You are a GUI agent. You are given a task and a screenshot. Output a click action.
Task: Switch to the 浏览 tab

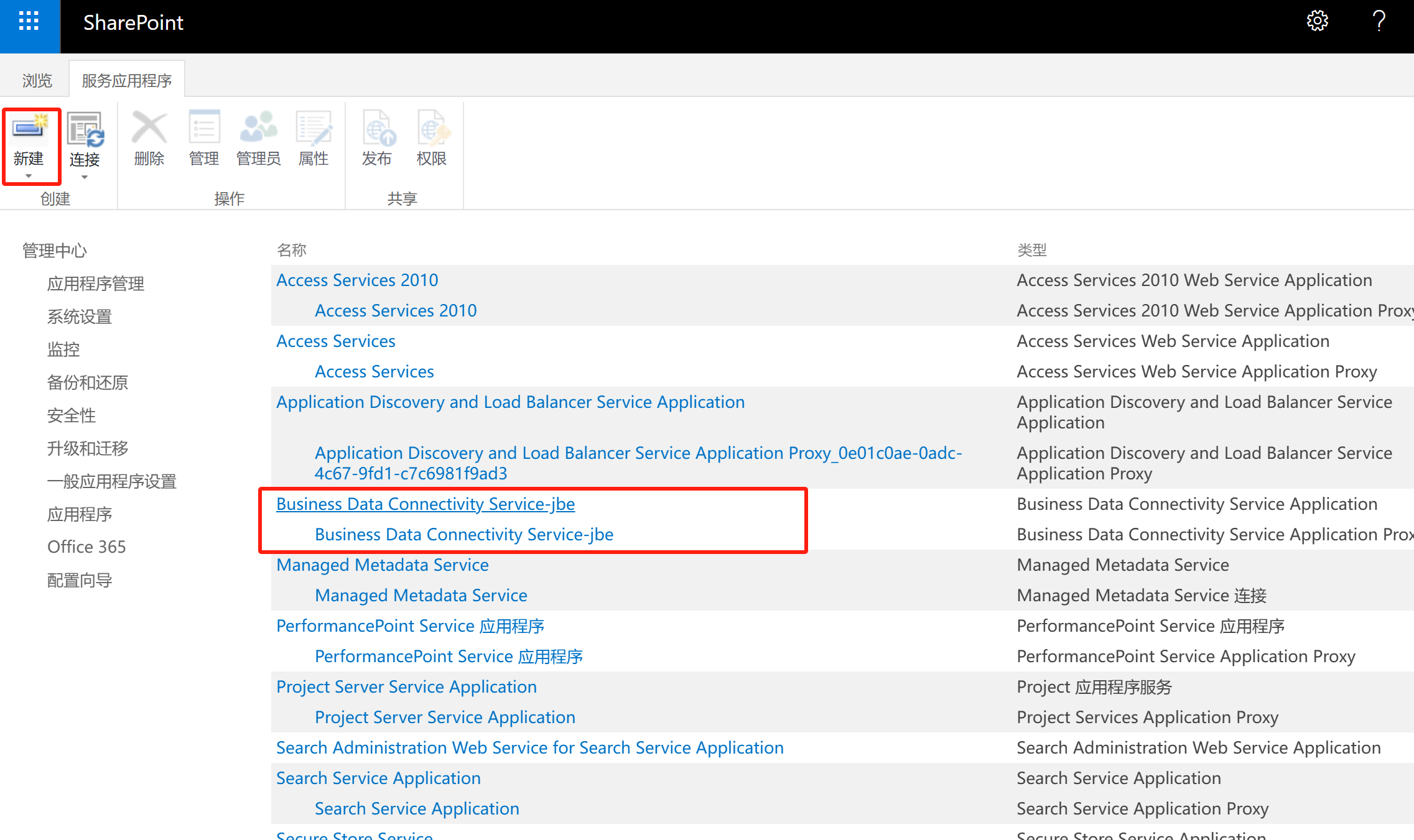(37, 81)
